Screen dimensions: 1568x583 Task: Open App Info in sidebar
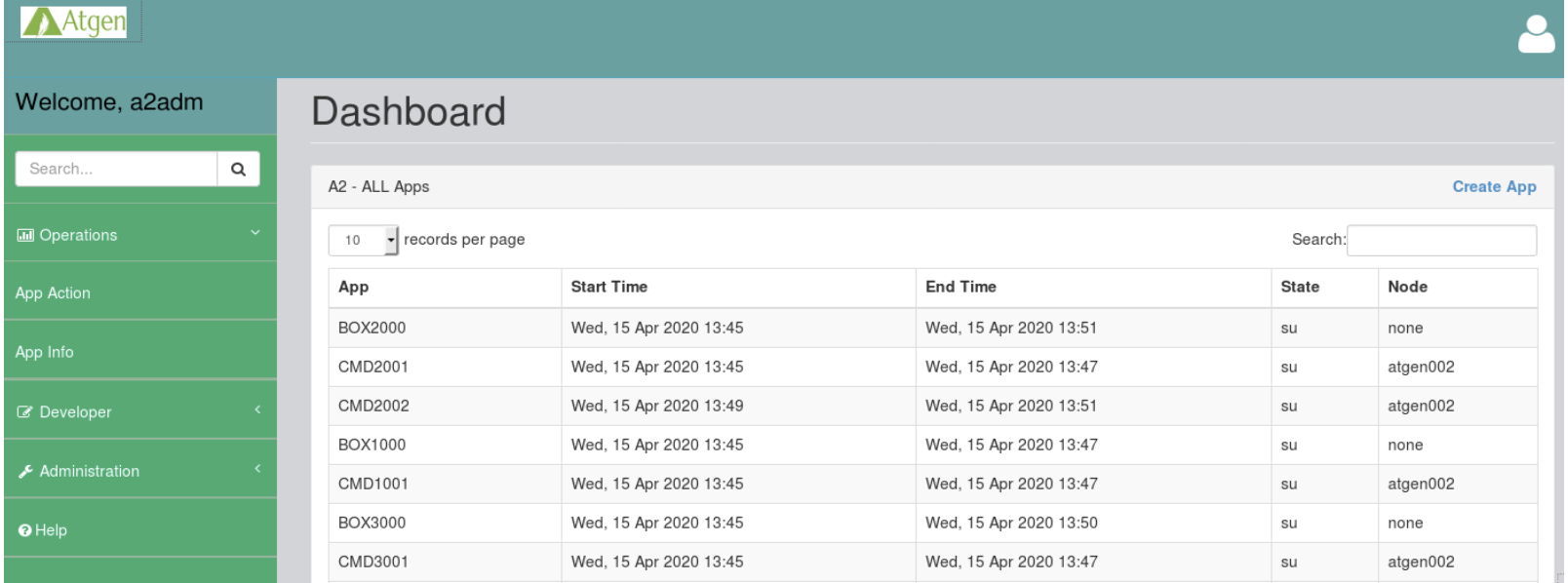(45, 352)
